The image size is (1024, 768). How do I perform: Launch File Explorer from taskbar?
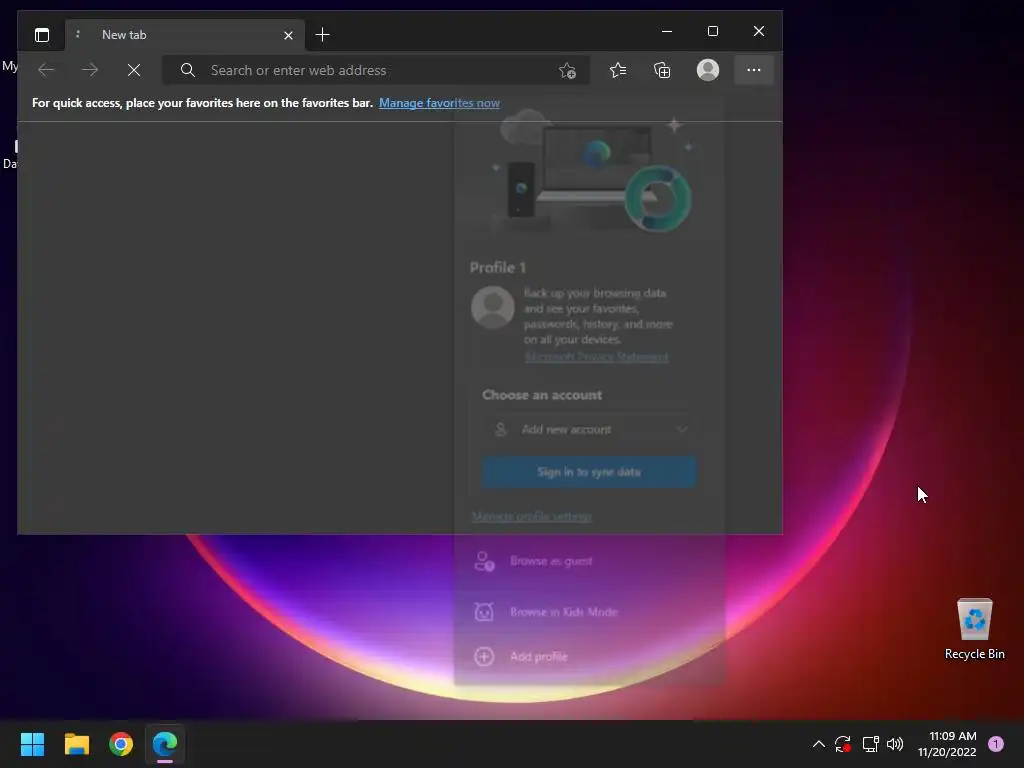pos(76,744)
